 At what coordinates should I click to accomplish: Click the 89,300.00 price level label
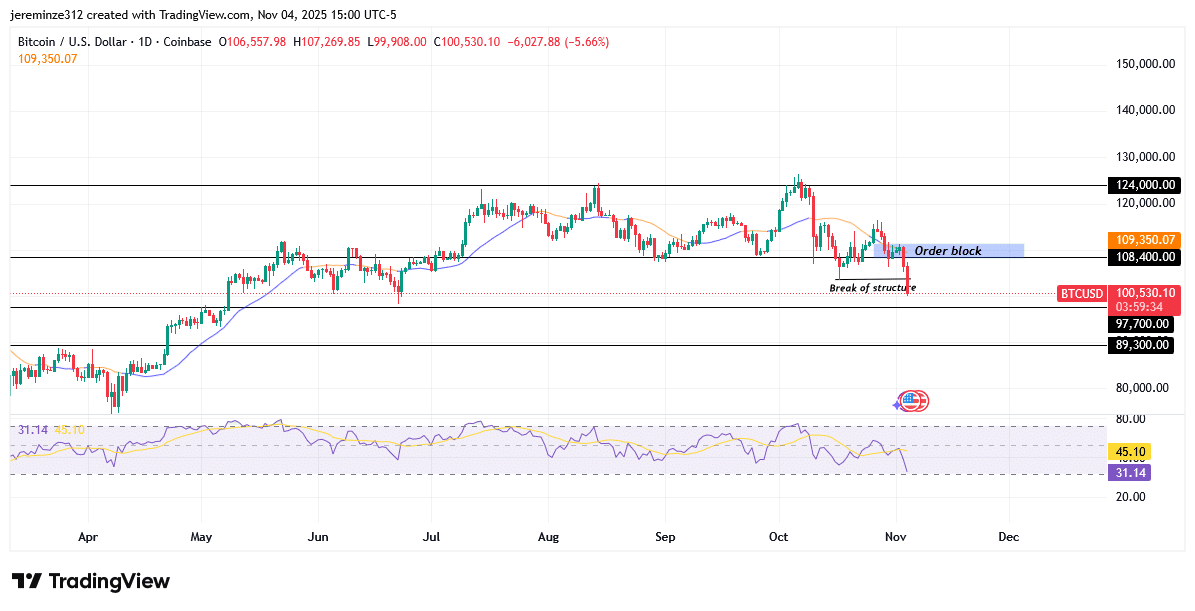click(1140, 345)
